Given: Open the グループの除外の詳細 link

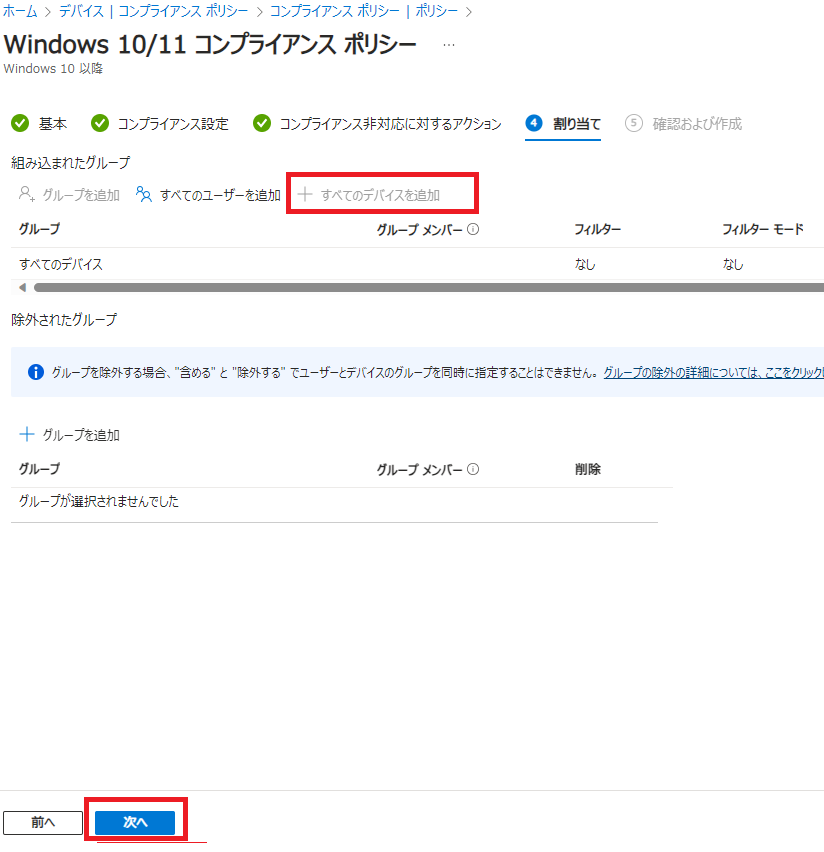Looking at the screenshot, I should coord(712,372).
